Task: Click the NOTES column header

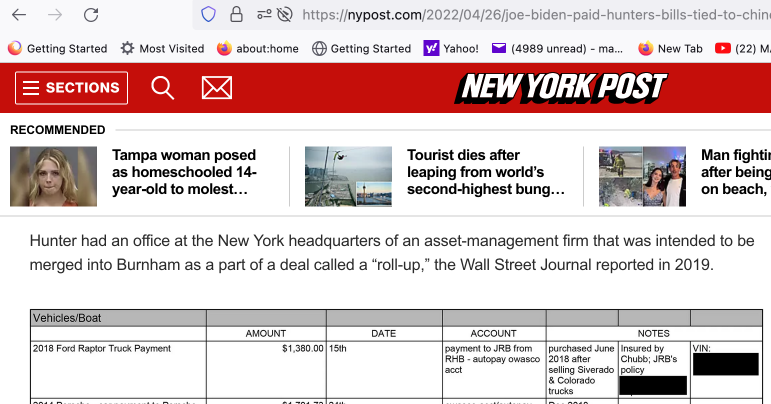Action: click(x=653, y=333)
